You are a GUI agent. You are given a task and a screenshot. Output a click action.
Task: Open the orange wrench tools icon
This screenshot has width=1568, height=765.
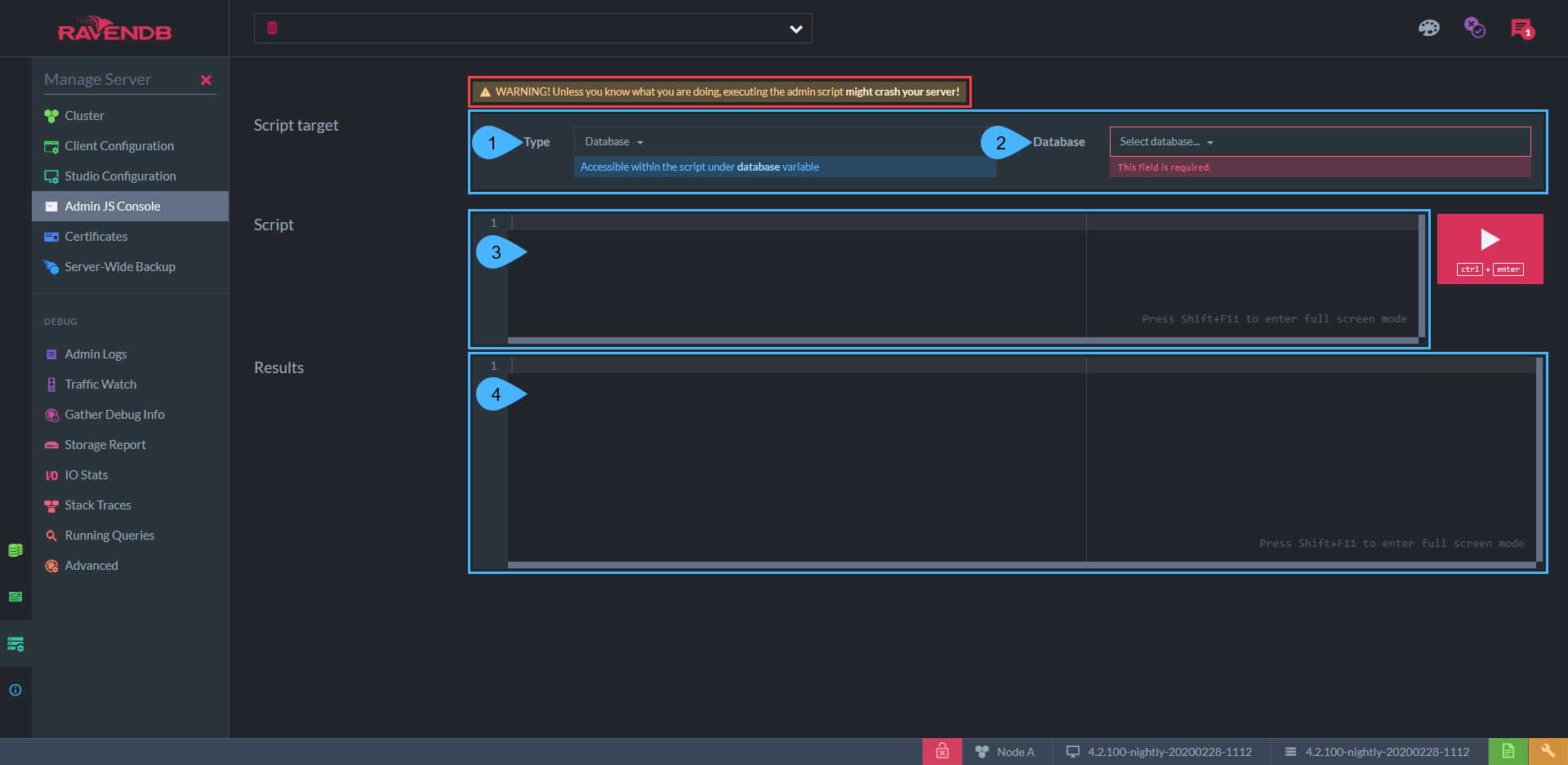coord(1548,751)
